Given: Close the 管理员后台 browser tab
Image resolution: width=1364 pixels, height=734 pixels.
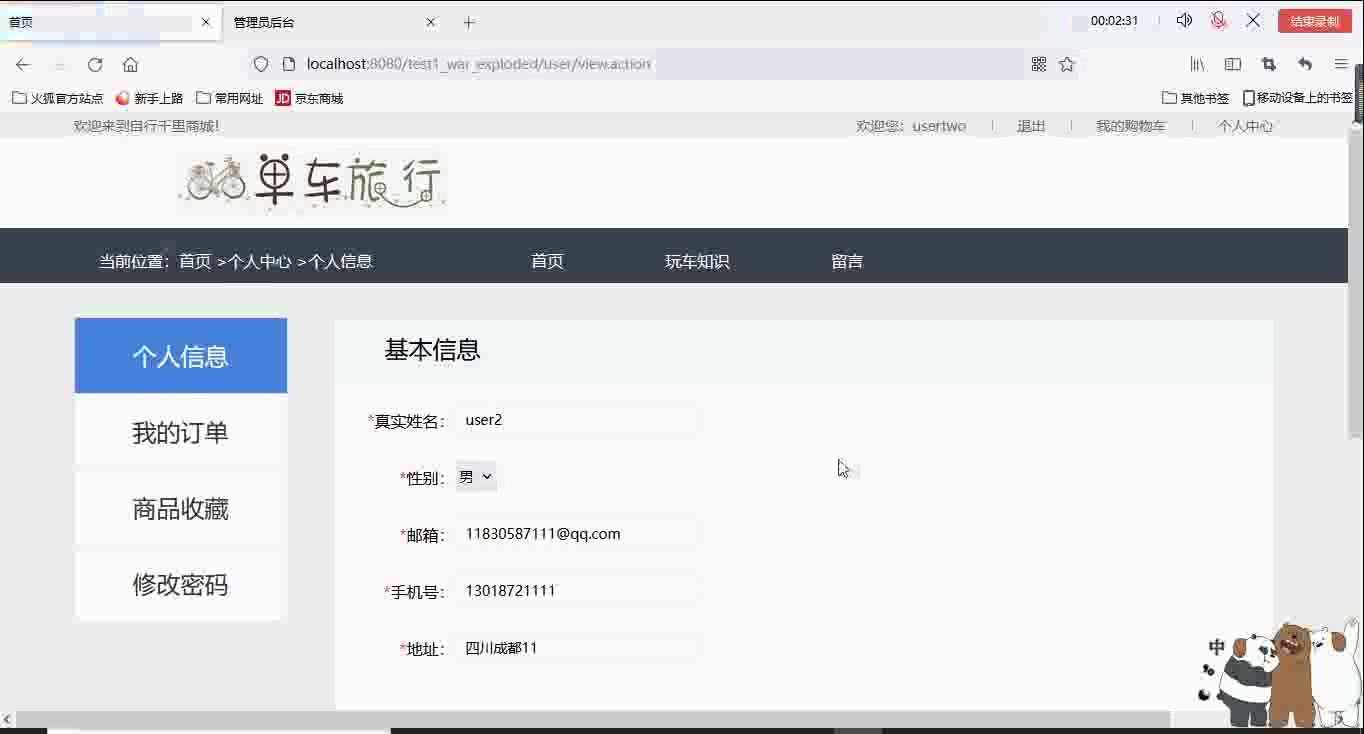Looking at the screenshot, I should click(431, 22).
